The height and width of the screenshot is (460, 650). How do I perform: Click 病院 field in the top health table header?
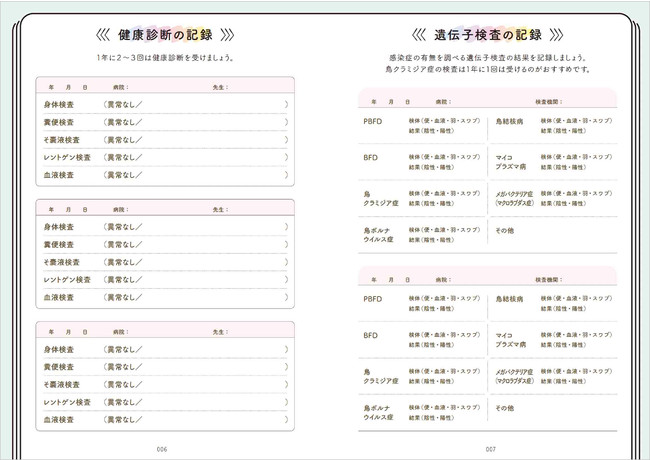coord(123,85)
